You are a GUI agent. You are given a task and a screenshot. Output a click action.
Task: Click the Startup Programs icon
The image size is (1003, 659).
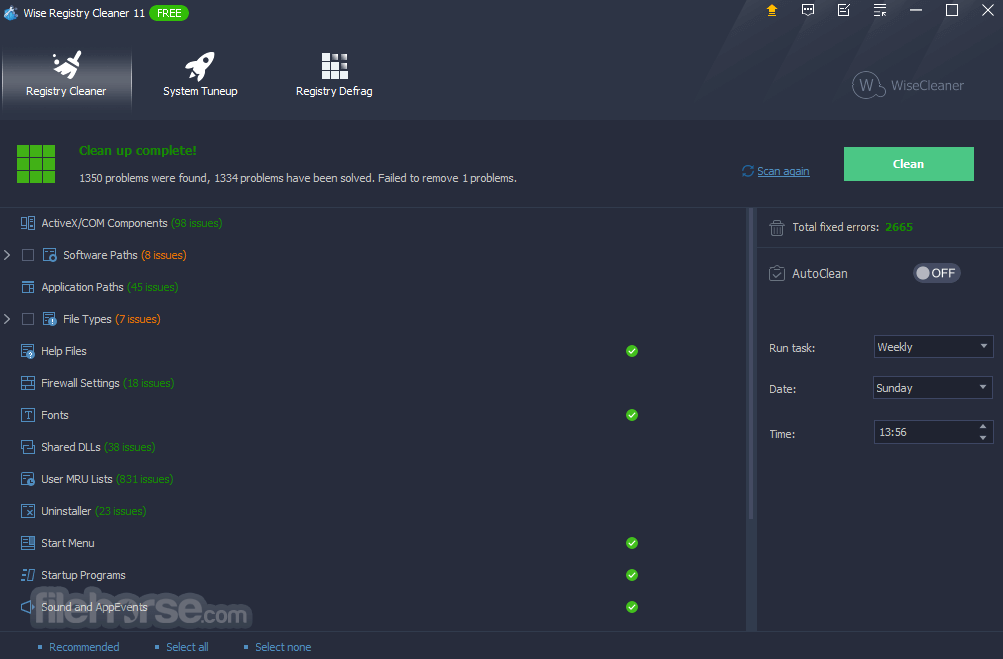click(28, 575)
